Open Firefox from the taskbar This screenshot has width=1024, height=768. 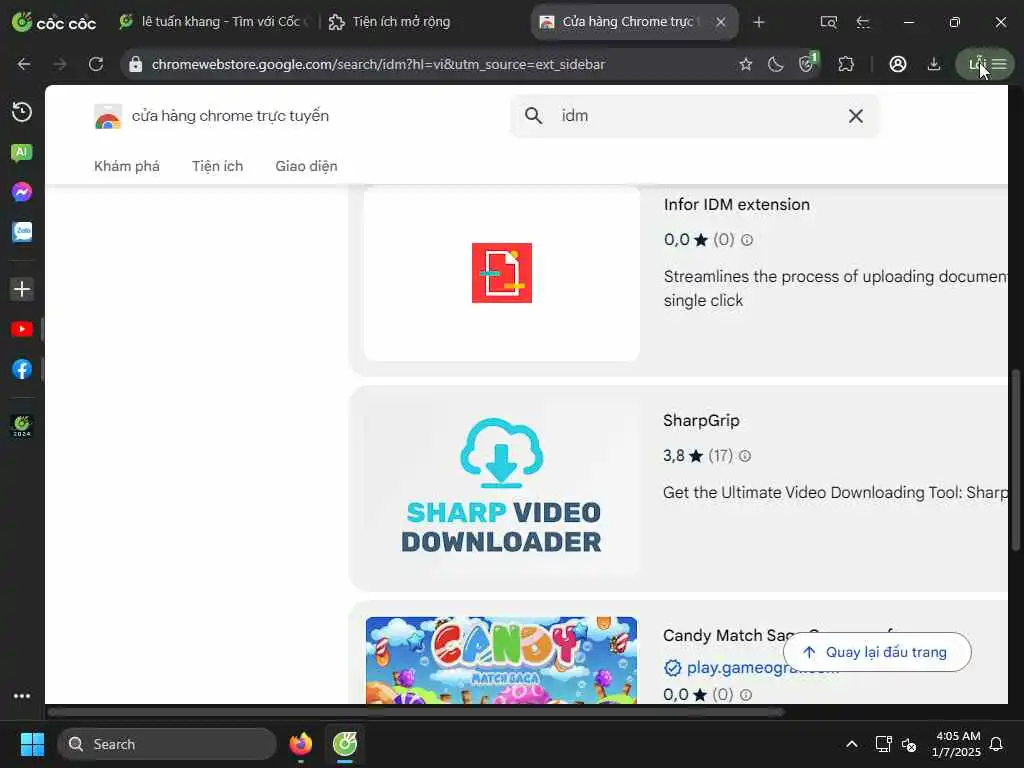[x=300, y=744]
